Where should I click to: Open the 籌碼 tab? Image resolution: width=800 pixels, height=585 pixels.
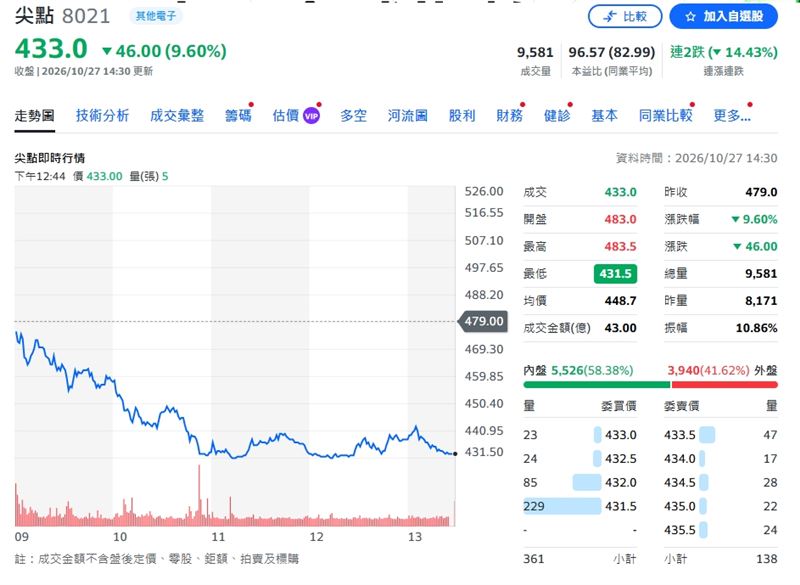[x=238, y=116]
